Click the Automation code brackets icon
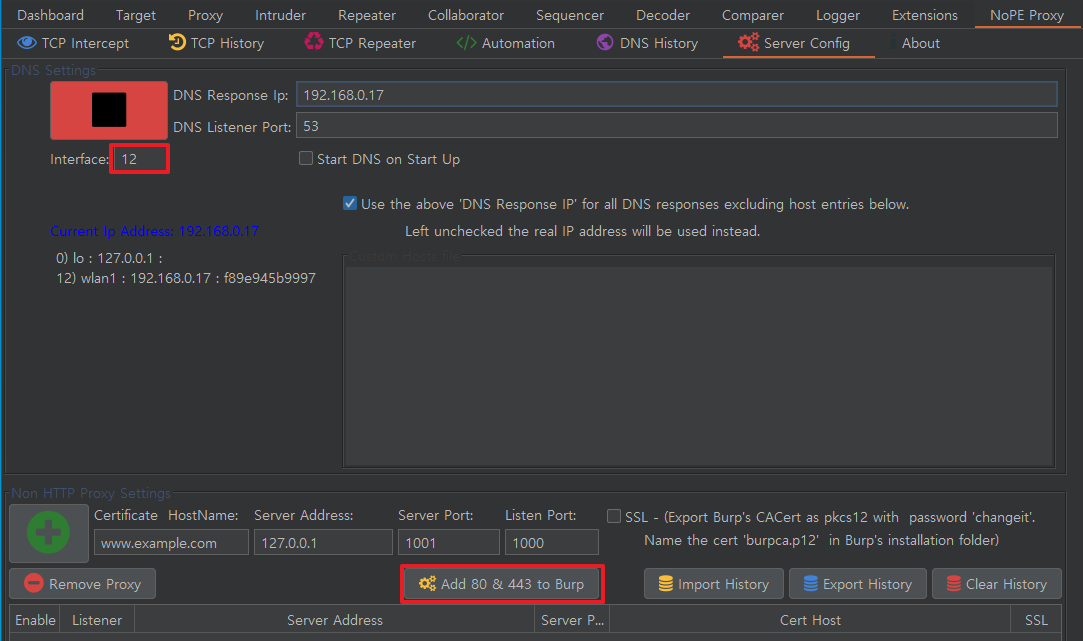Image resolution: width=1083 pixels, height=641 pixels. [x=466, y=43]
